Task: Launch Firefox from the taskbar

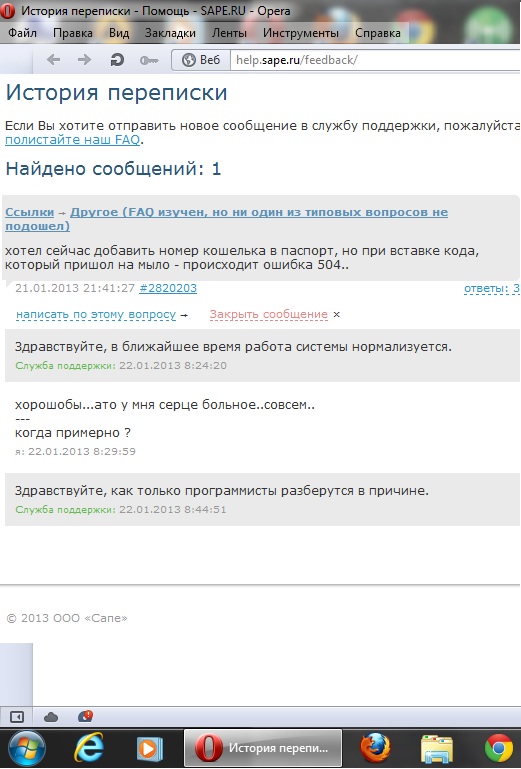Action: pos(375,748)
